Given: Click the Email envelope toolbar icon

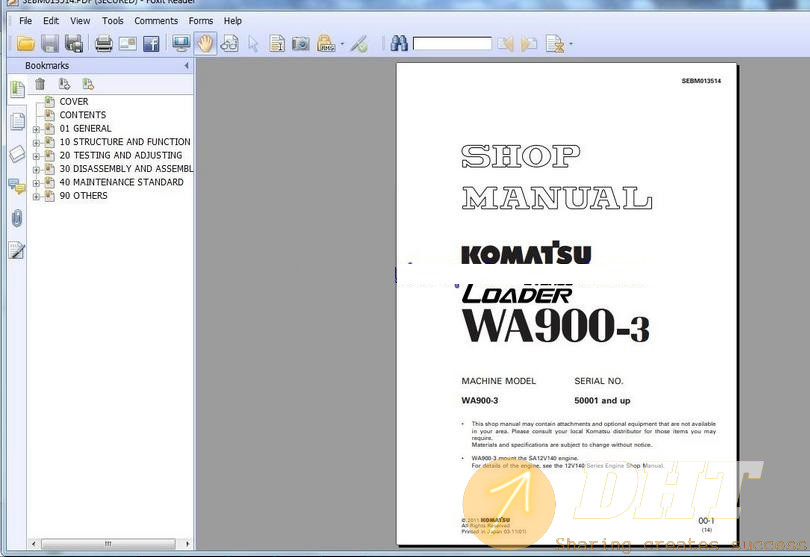Looking at the screenshot, I should tap(128, 44).
